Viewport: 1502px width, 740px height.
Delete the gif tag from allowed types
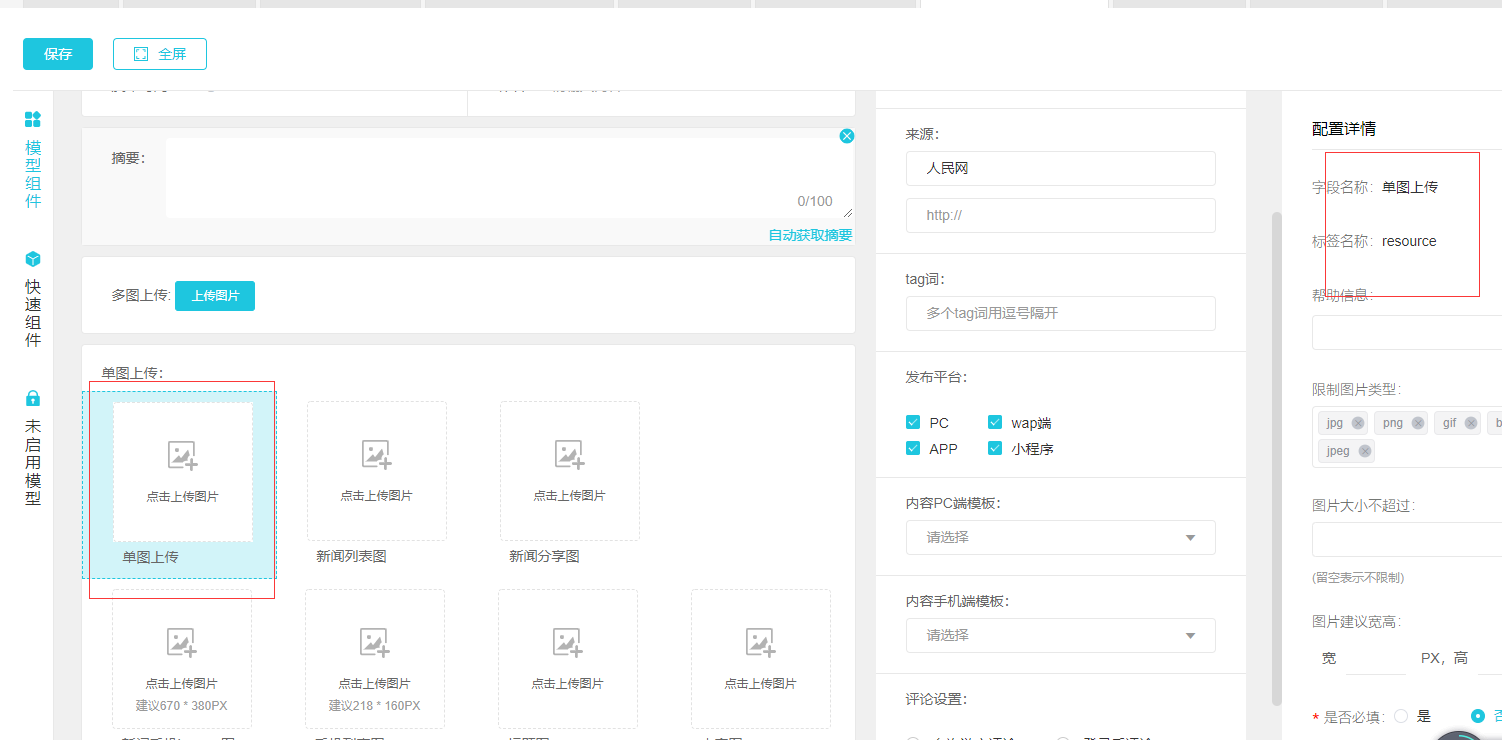(1471, 423)
